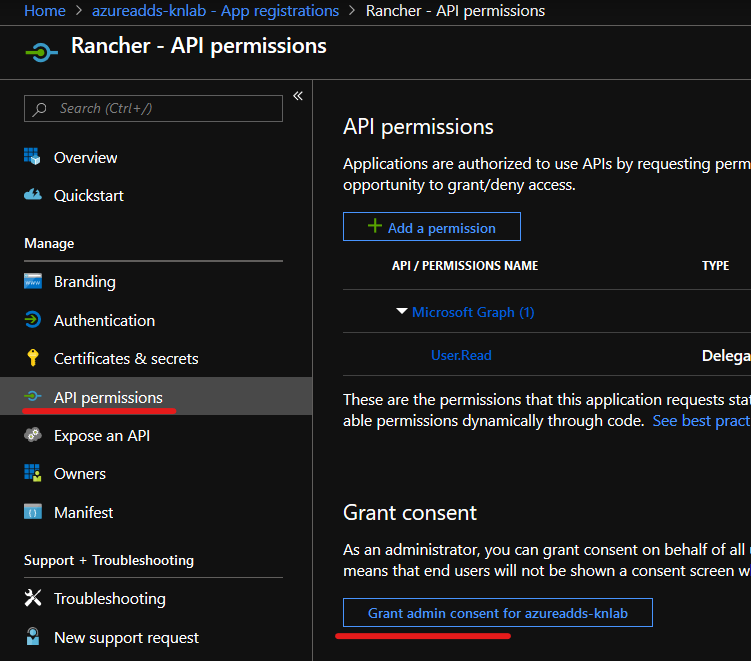Click the green plus icon on Add a permission
This screenshot has width=751, height=661.
(375, 226)
